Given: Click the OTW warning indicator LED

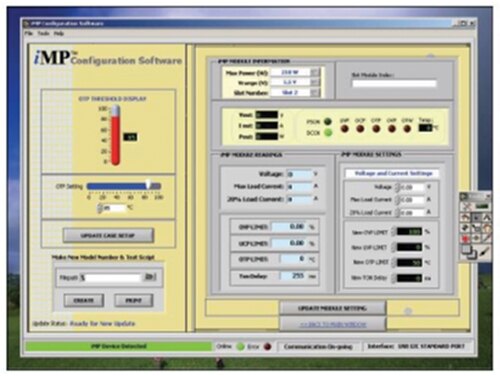Looking at the screenshot, I should point(407,129).
